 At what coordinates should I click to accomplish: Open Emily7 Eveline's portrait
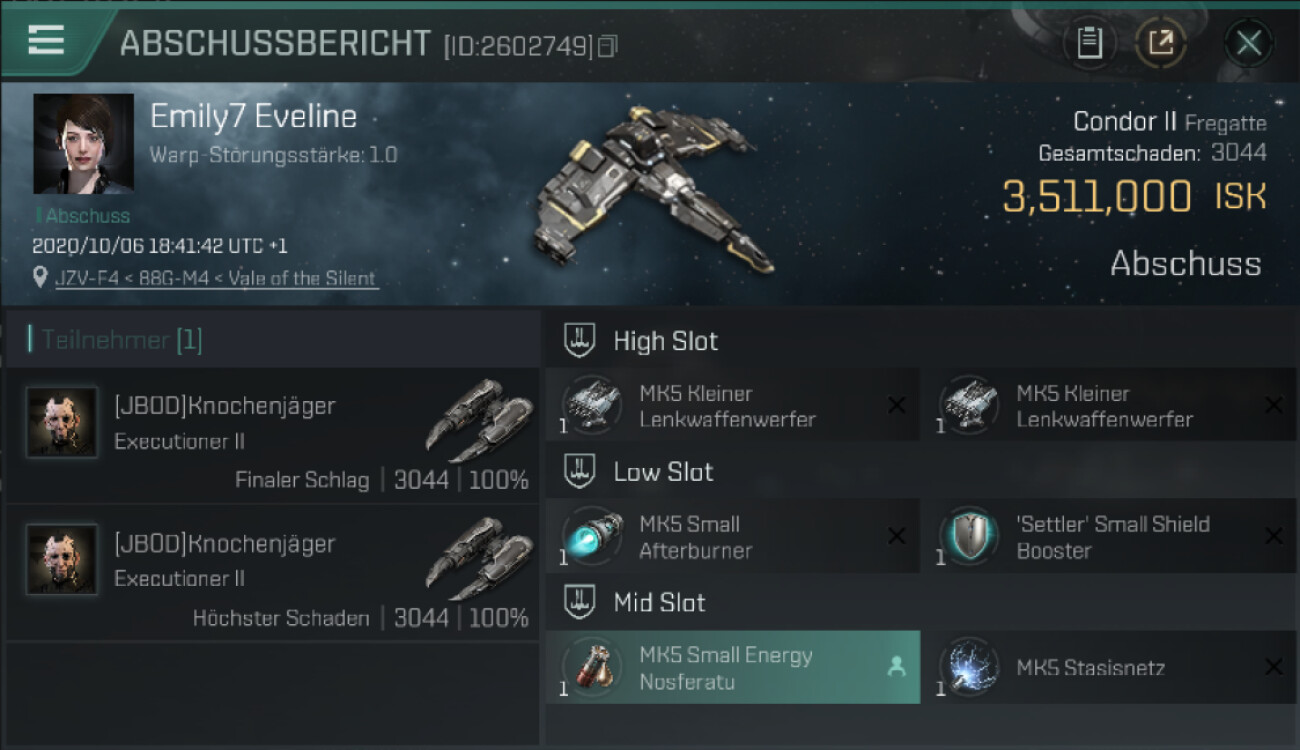pos(84,144)
